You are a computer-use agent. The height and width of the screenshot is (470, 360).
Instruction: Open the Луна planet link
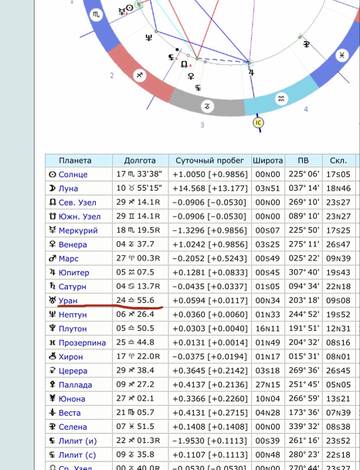tap(68, 188)
